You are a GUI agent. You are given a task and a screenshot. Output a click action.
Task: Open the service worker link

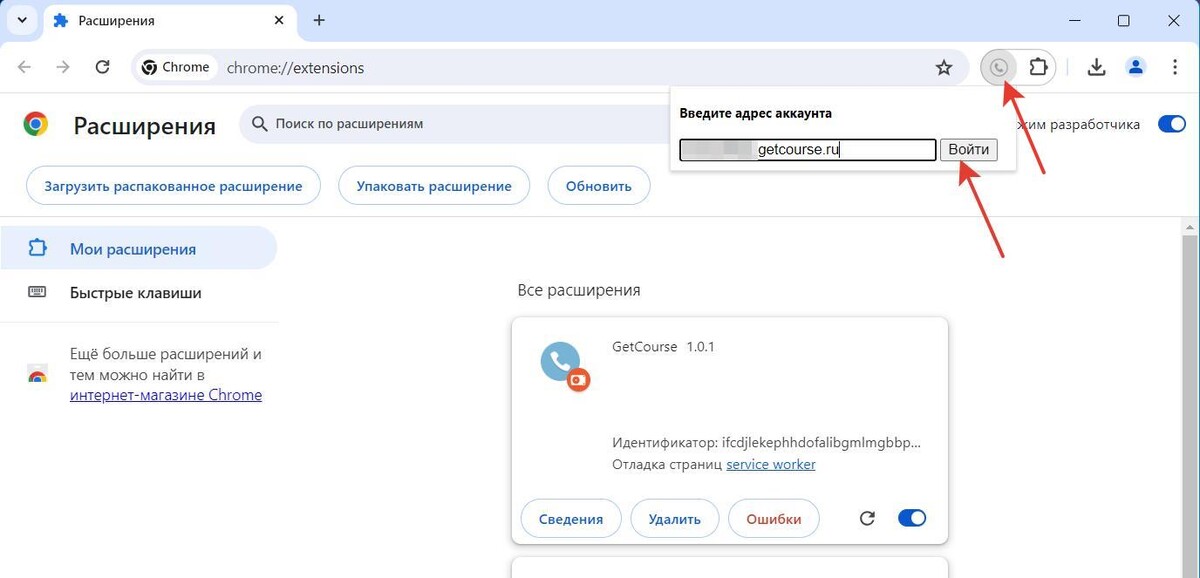[770, 464]
